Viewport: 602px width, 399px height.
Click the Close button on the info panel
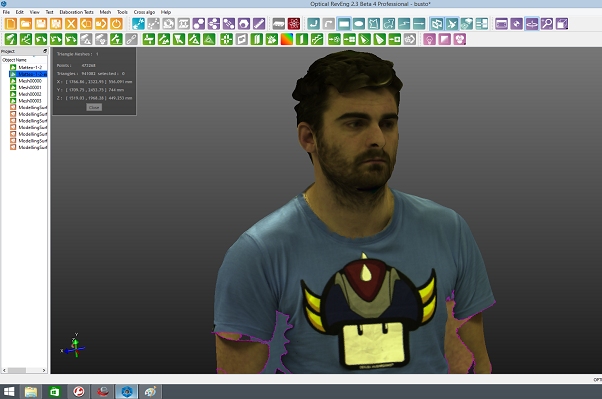pos(94,108)
